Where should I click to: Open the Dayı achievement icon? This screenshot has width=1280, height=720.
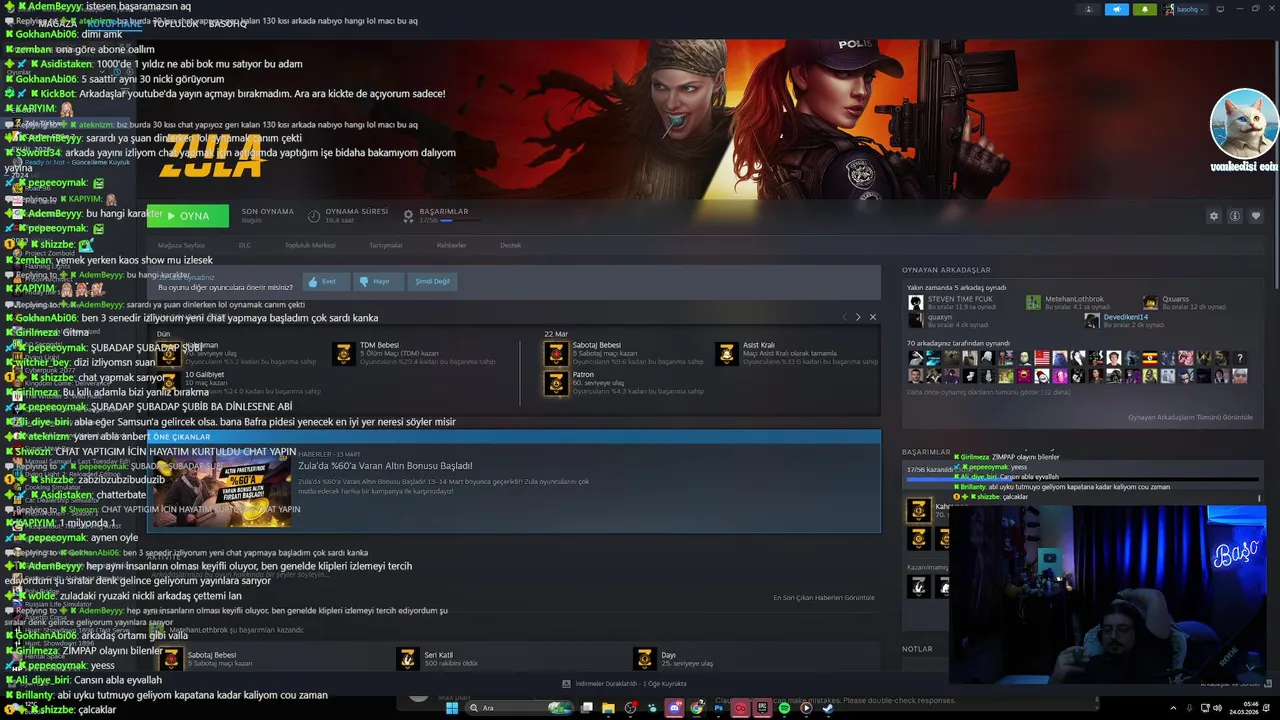(x=644, y=659)
